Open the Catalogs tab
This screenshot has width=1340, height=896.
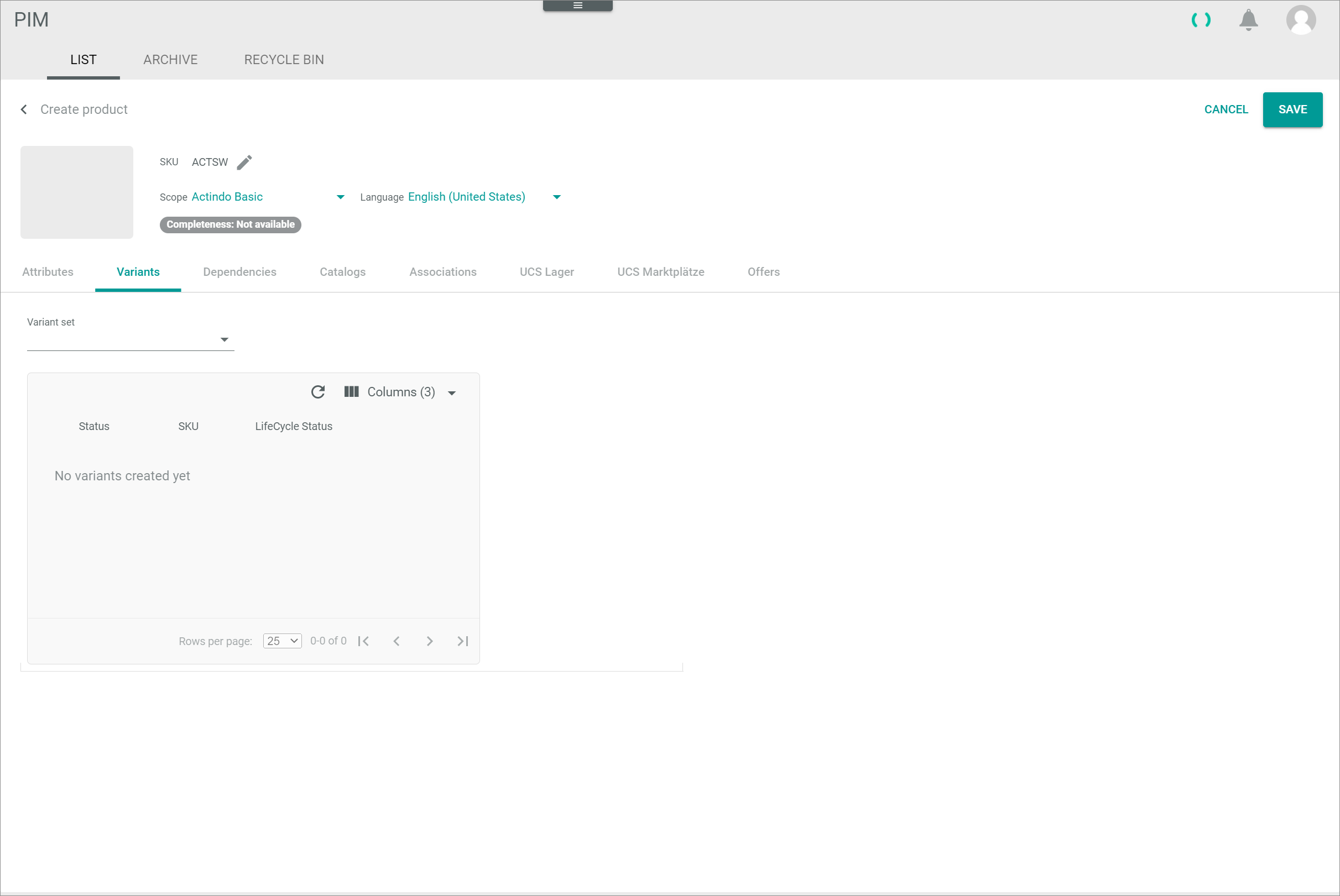click(342, 272)
